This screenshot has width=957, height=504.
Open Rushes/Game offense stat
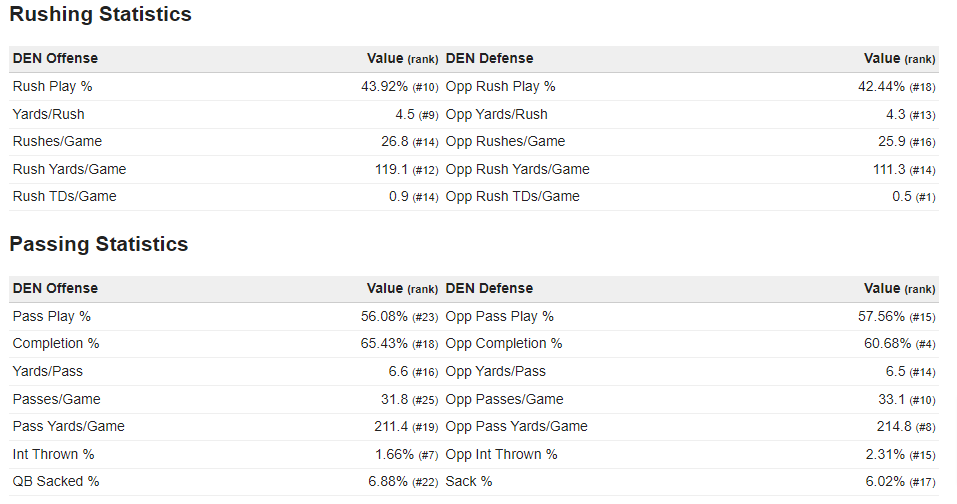pos(57,142)
